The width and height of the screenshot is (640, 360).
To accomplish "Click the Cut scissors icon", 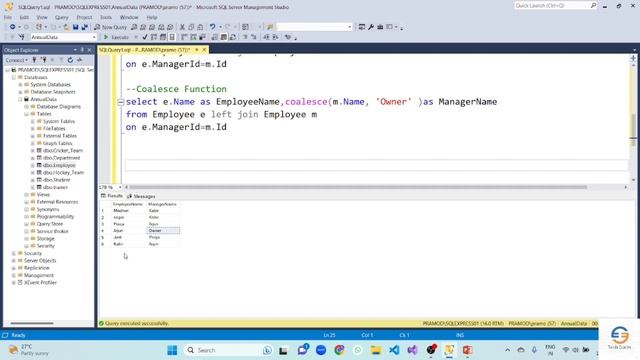I will [182, 27].
